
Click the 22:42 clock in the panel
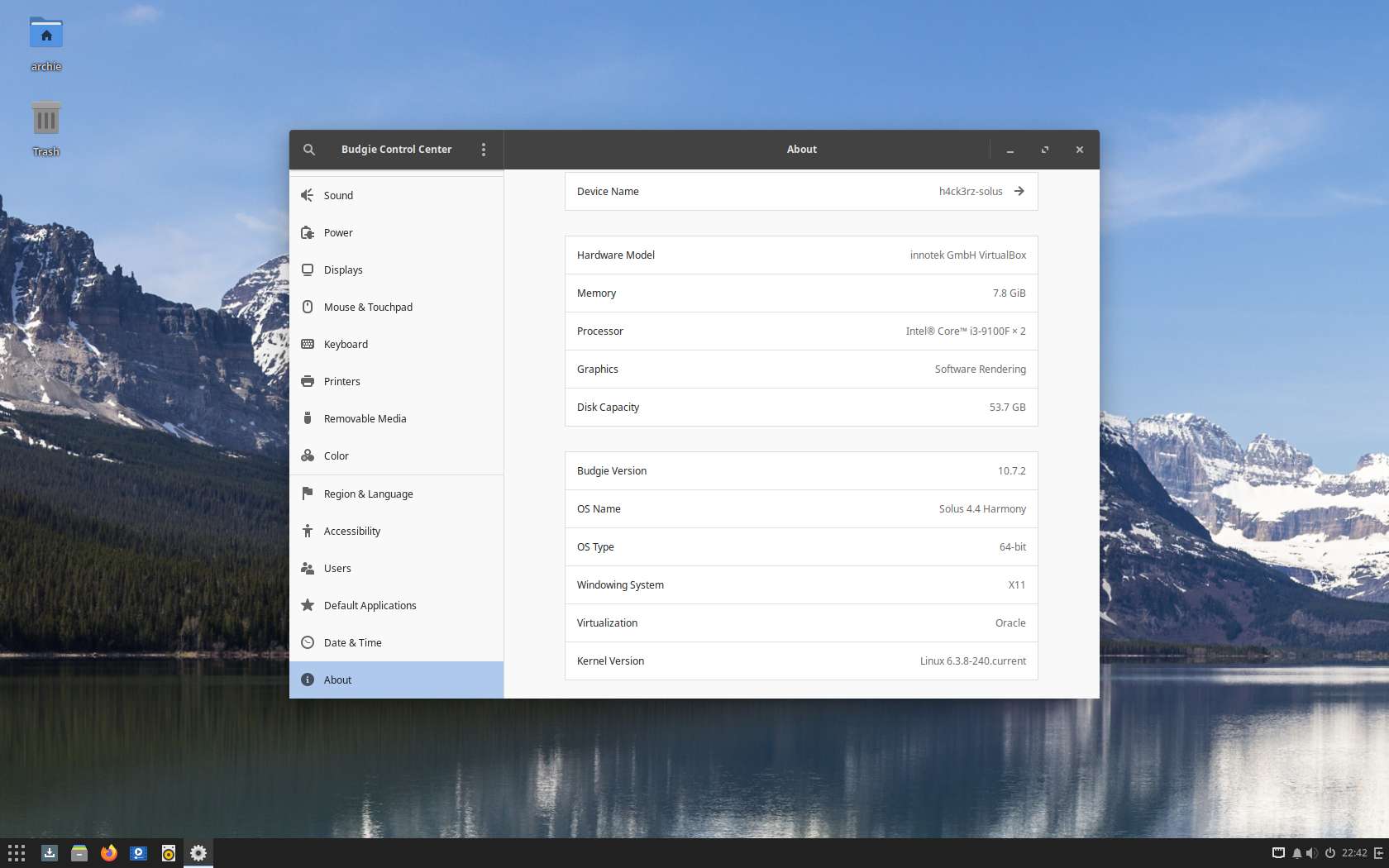click(x=1354, y=853)
